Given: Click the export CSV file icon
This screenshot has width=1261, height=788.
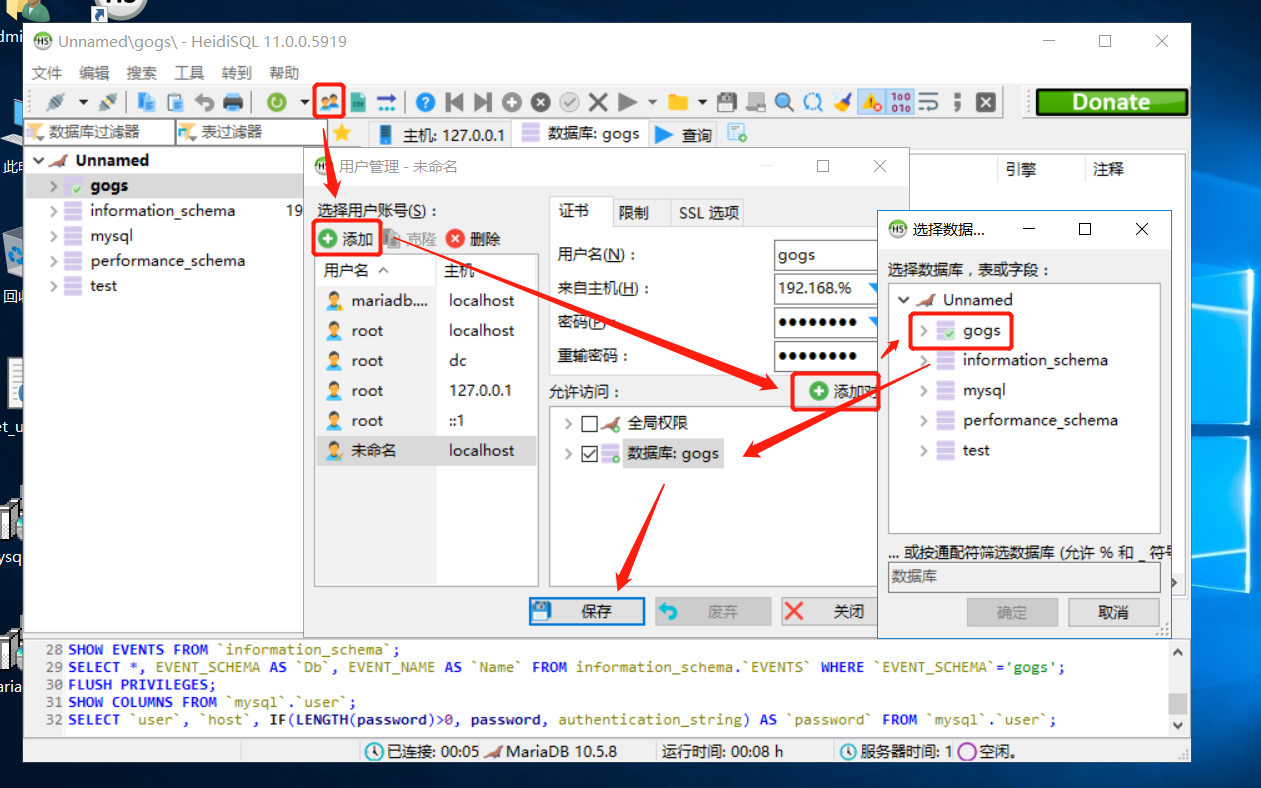Looking at the screenshot, I should click(358, 101).
